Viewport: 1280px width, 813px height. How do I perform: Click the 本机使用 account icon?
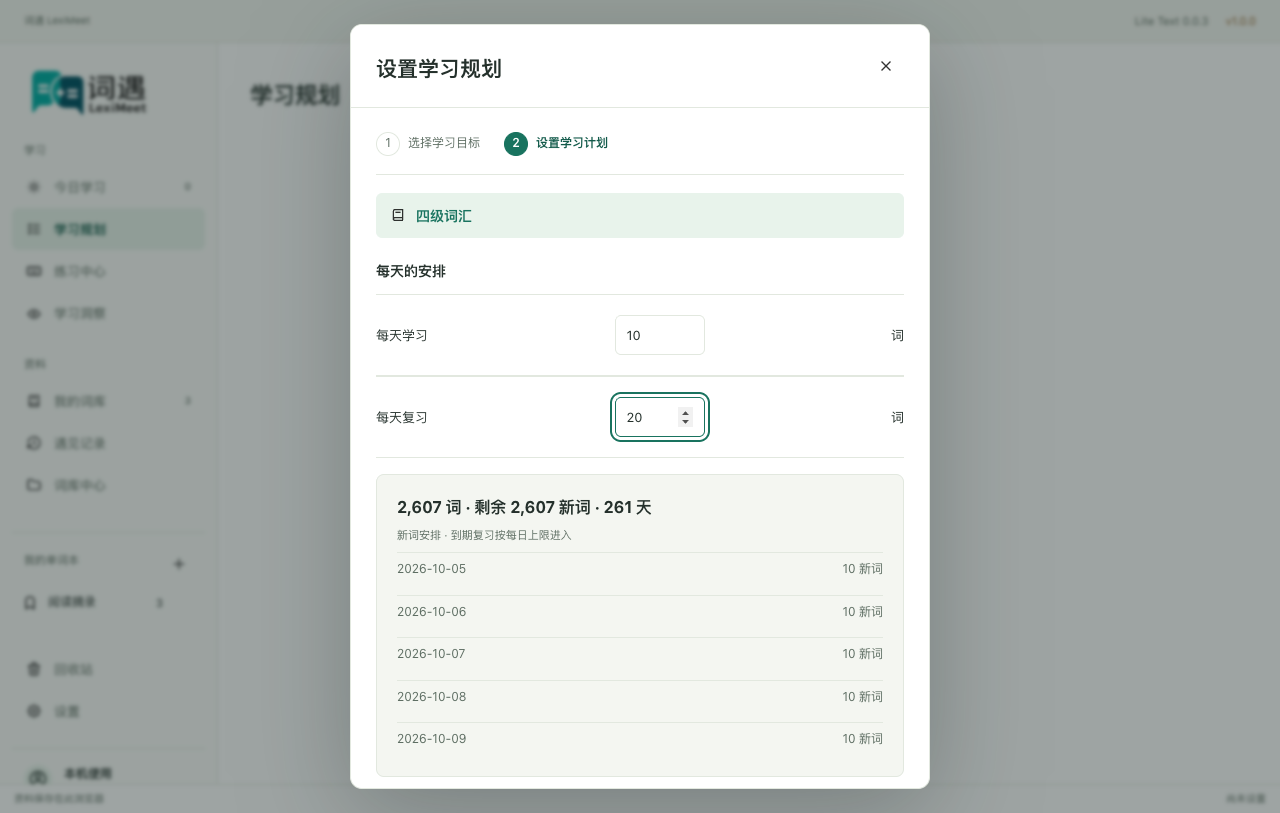38,777
